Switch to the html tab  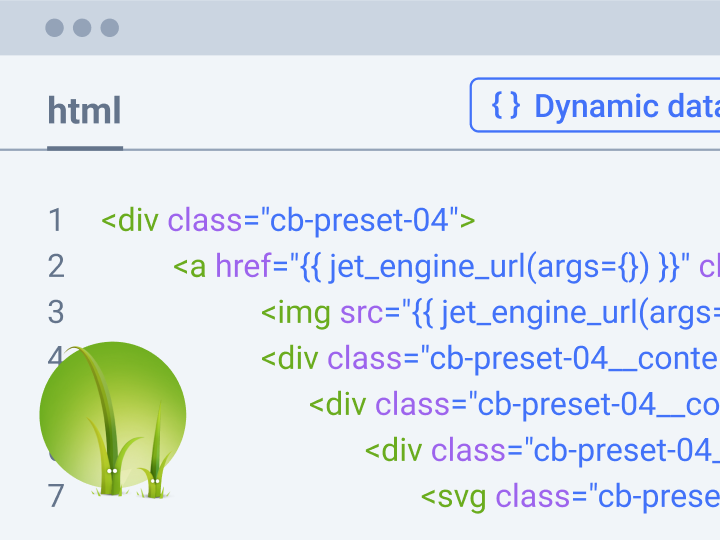tap(85, 111)
